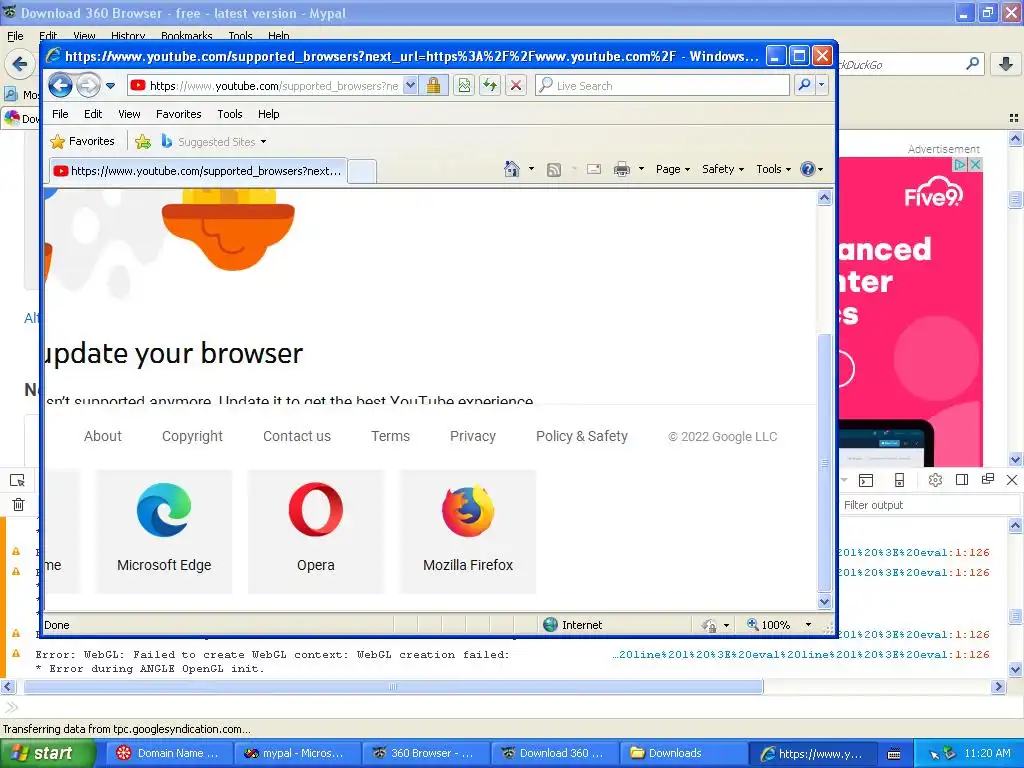1024x768 pixels.
Task: Click devtools dock to side icon
Action: (961, 480)
